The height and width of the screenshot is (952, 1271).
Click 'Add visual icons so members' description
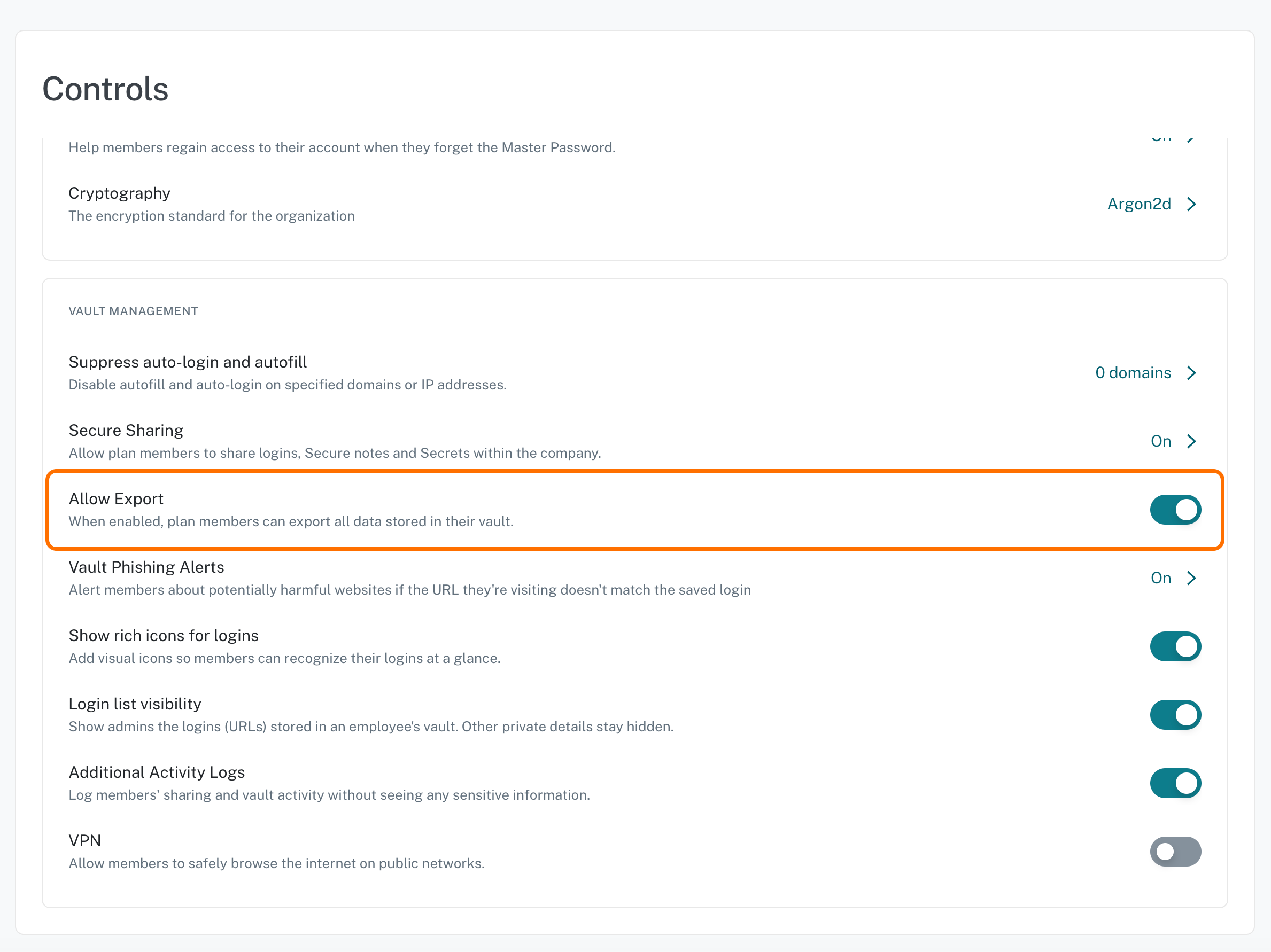(284, 659)
